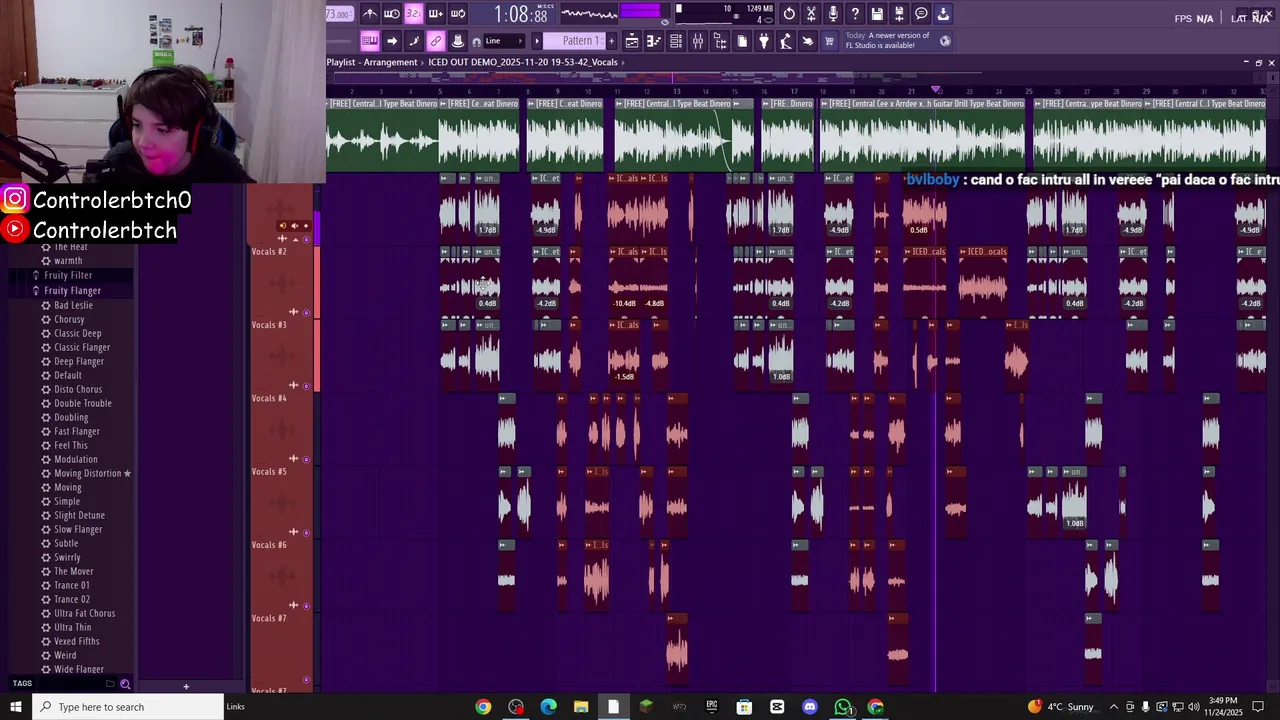The height and width of the screenshot is (720, 1280).
Task: Open pattern selector arrow before Pattern 1
Action: (537, 41)
